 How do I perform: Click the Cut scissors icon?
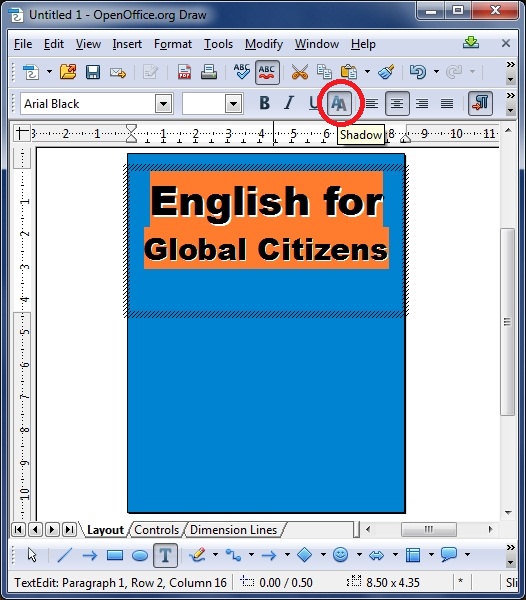coord(300,72)
